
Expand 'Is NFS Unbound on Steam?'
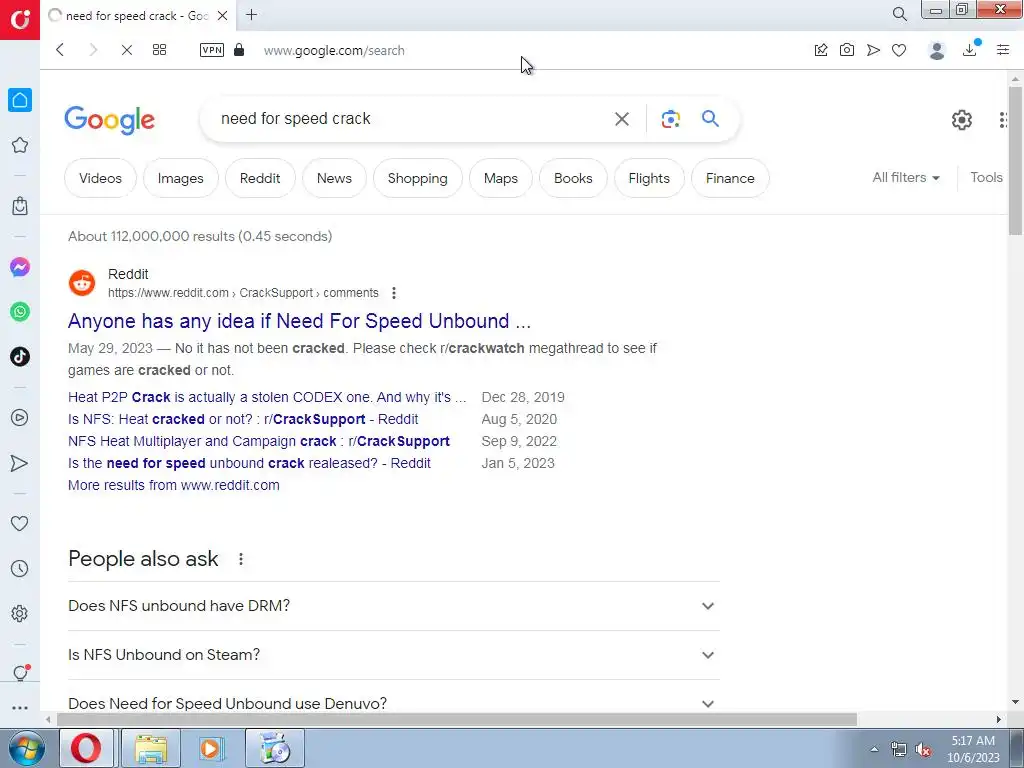394,655
